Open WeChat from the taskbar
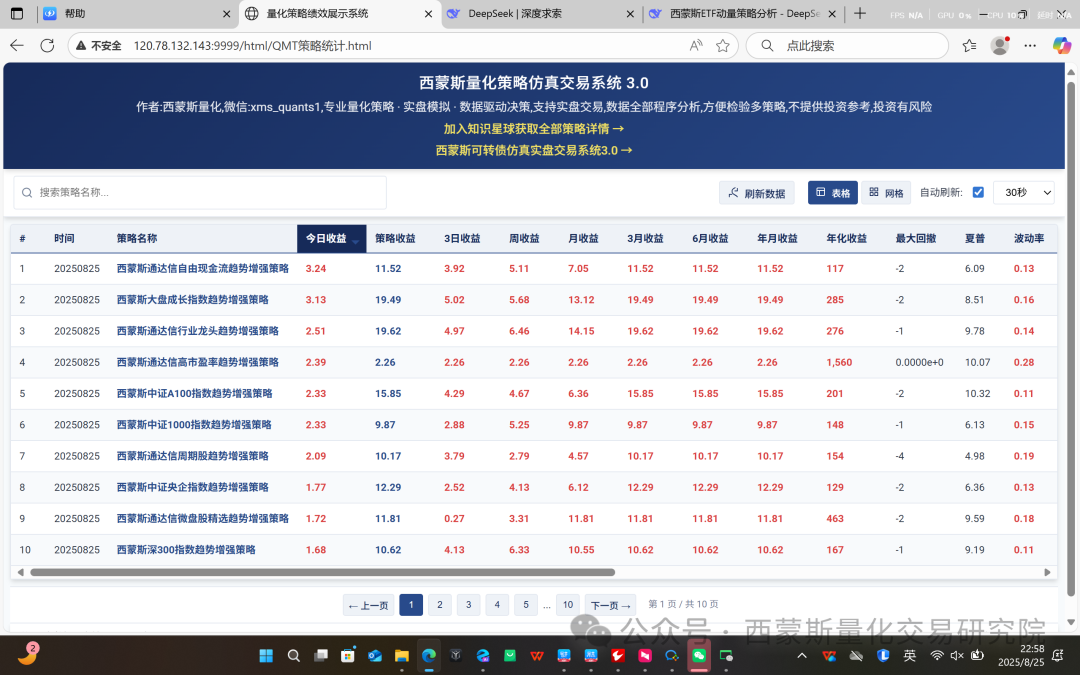 click(x=699, y=656)
